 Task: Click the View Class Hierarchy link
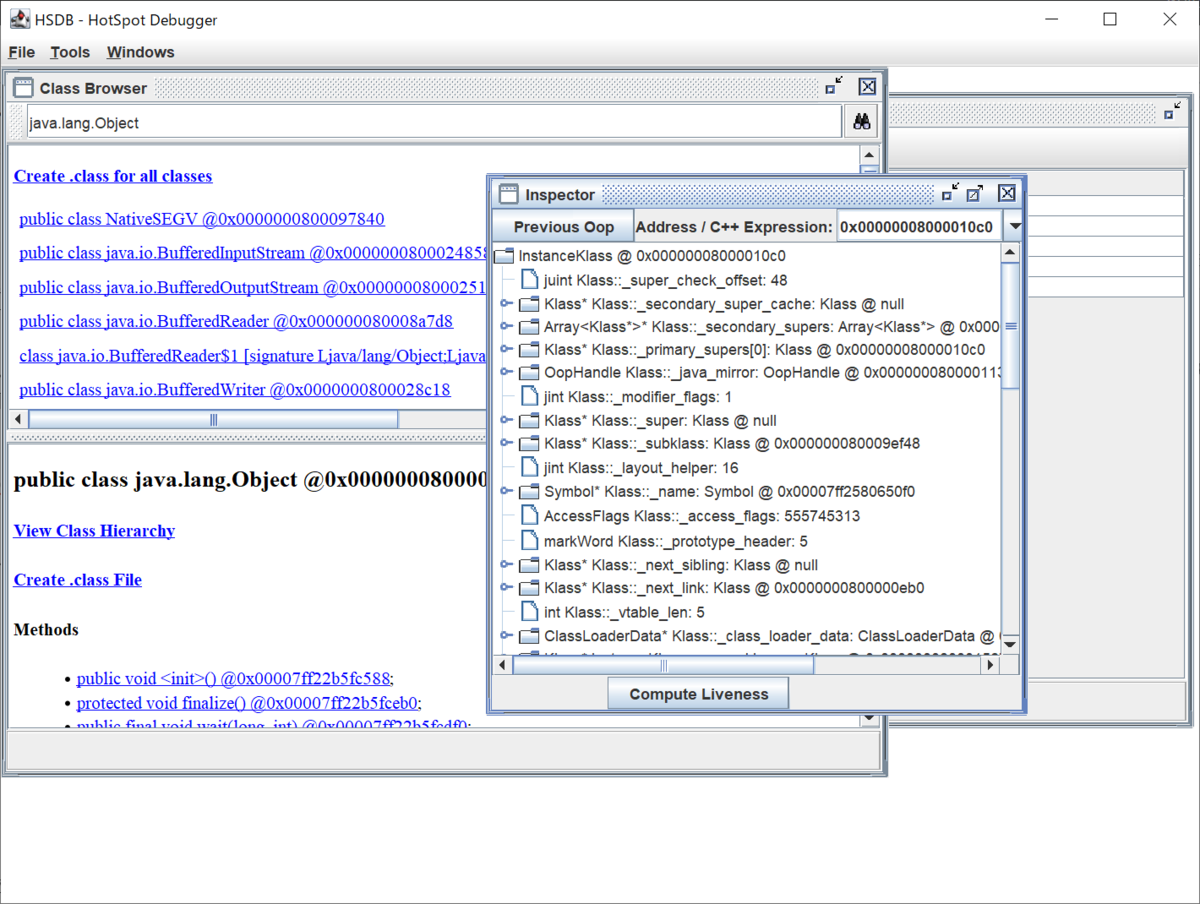94,530
